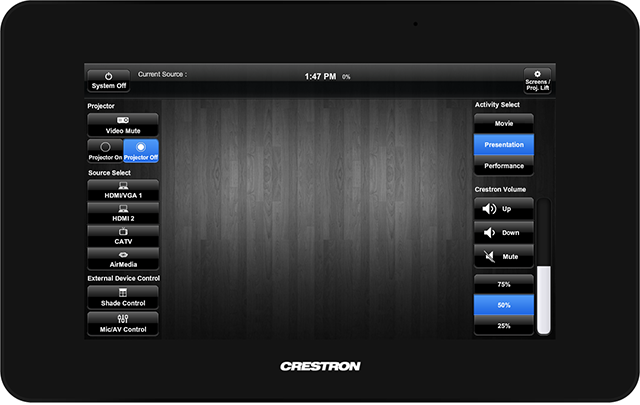Select the Presentation activity
This screenshot has height=405, width=640.
coord(504,145)
